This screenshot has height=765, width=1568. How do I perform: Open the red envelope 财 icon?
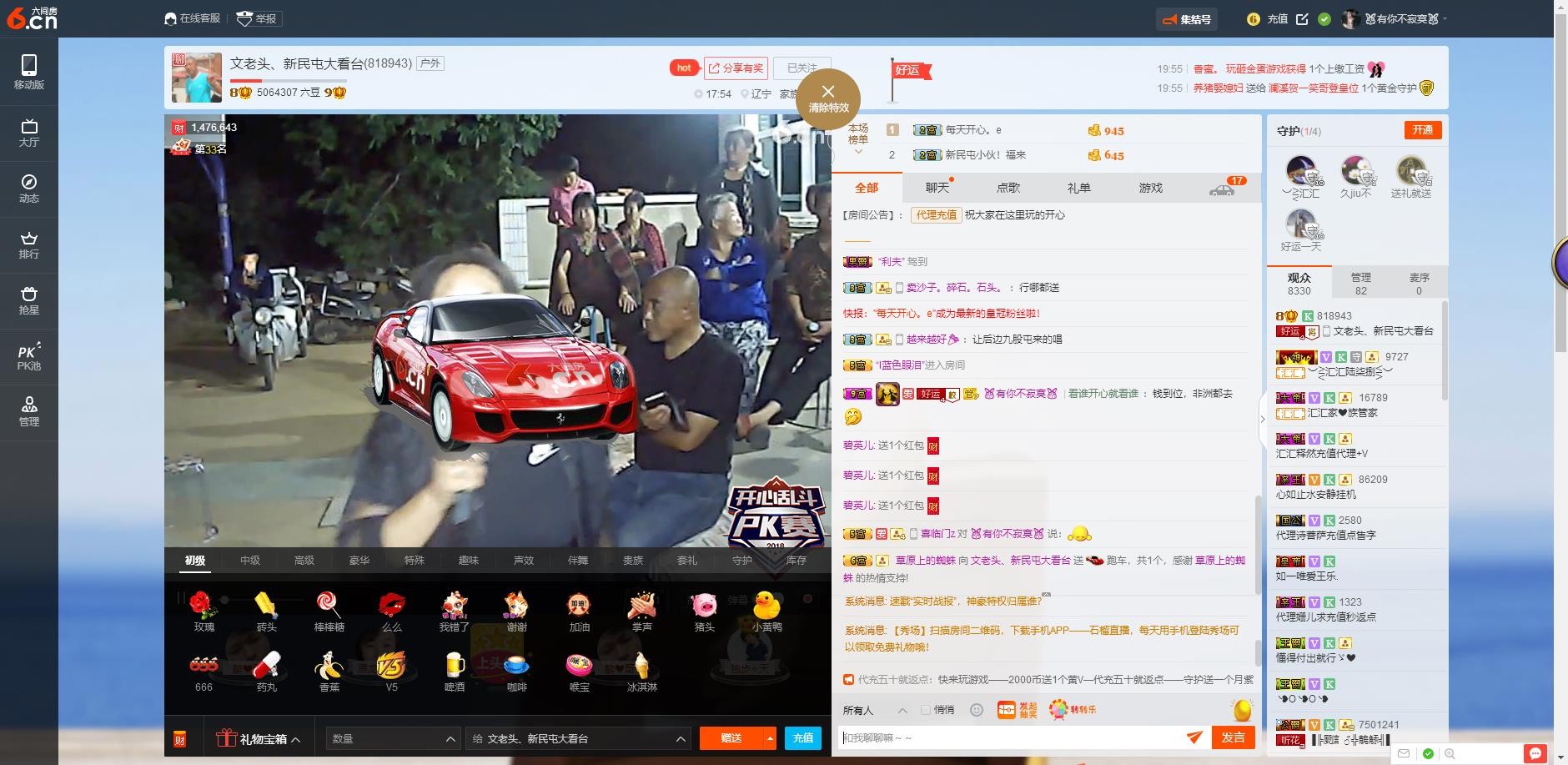point(179,739)
